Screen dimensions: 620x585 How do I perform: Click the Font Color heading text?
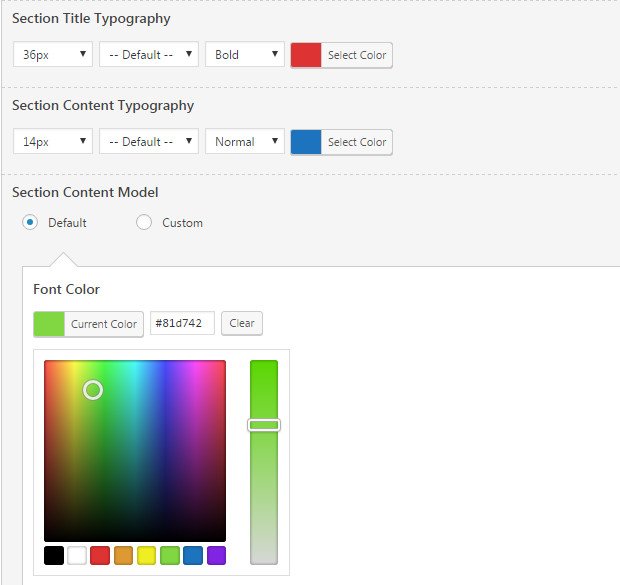pyautogui.click(x=66, y=289)
